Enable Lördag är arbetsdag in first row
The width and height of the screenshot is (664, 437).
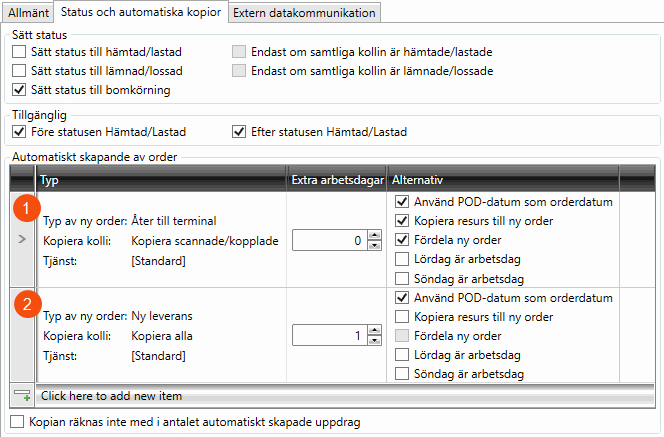pyautogui.click(x=401, y=258)
